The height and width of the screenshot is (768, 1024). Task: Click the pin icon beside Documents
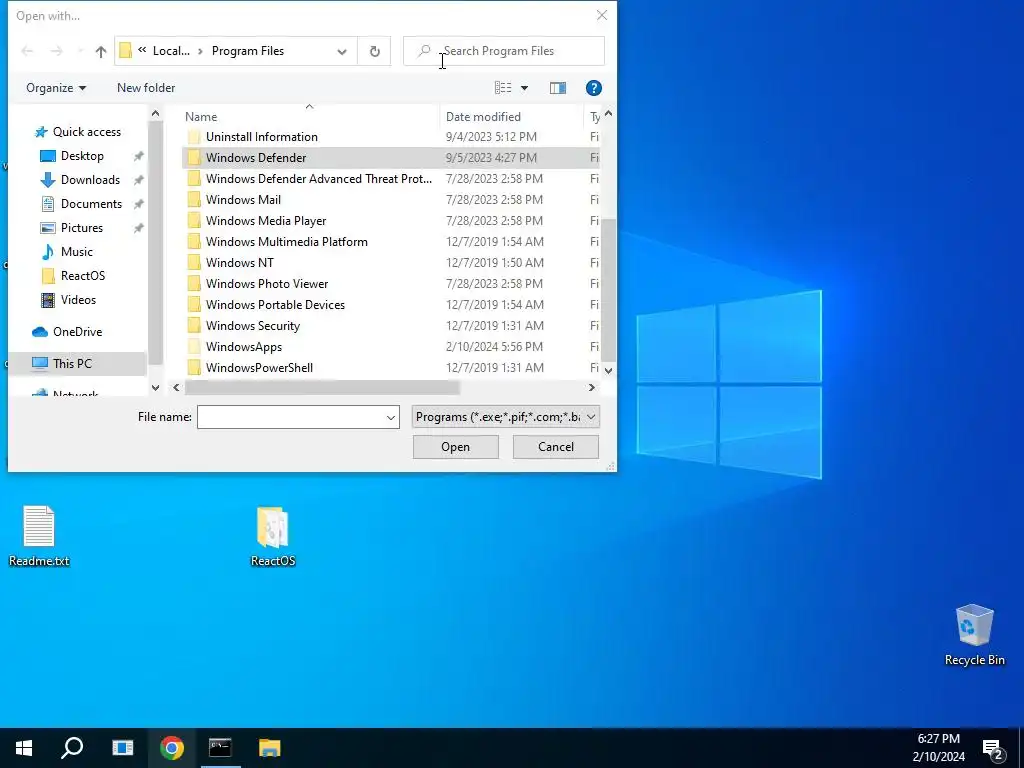(138, 204)
